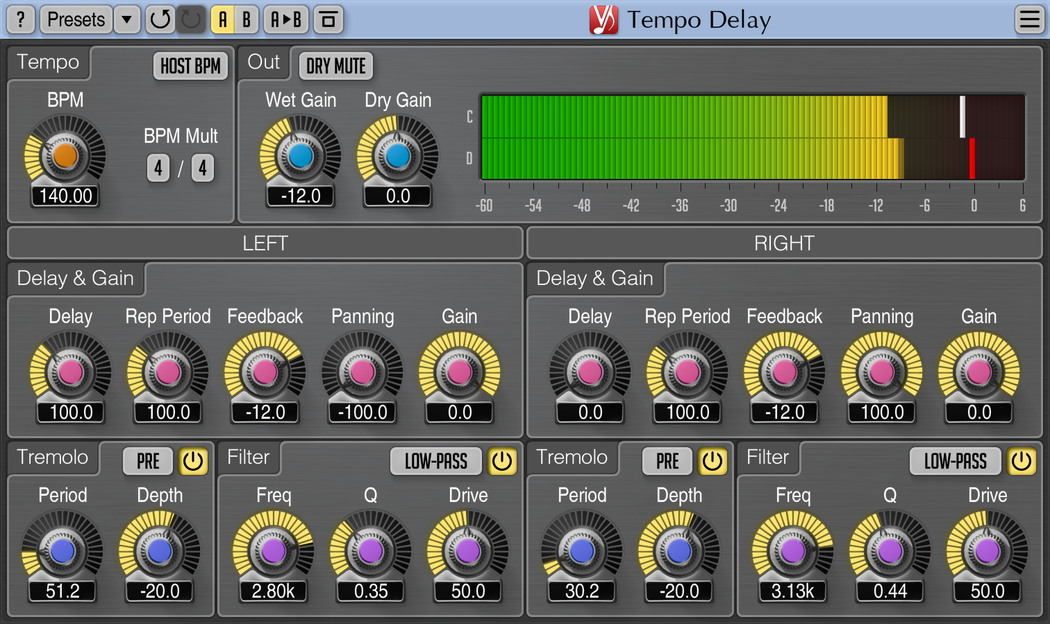Click the BPM value field 140.00
This screenshot has height=624, width=1050.
coord(66,196)
